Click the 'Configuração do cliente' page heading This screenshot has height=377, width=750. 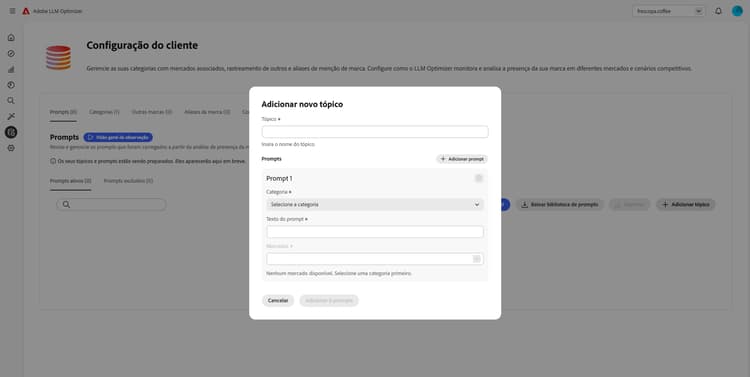tap(142, 45)
